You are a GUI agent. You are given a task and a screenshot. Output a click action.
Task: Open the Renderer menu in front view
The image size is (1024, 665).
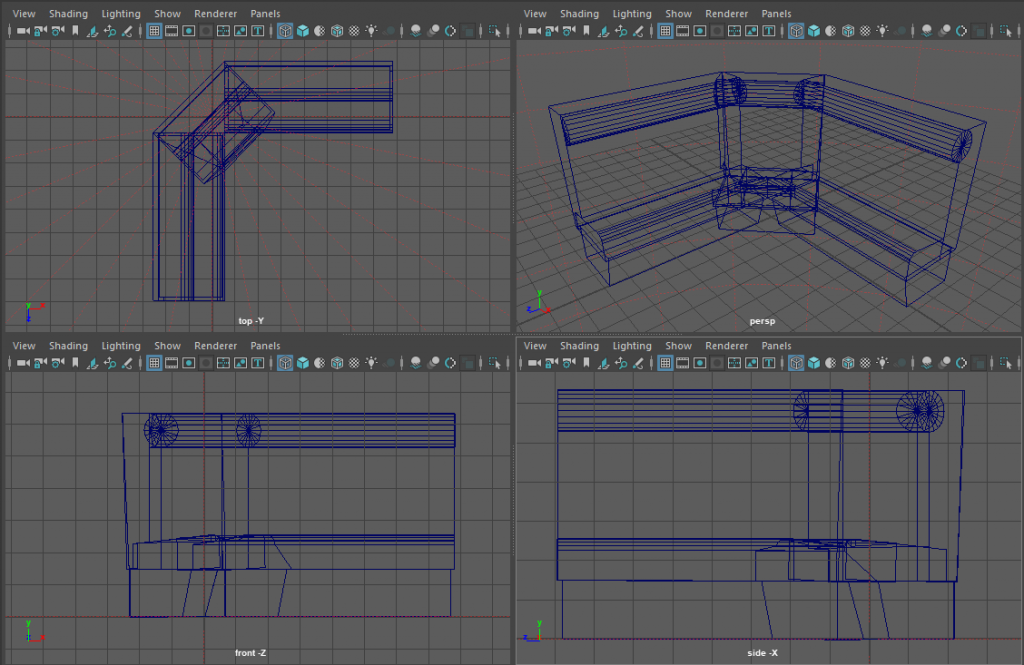pos(214,346)
